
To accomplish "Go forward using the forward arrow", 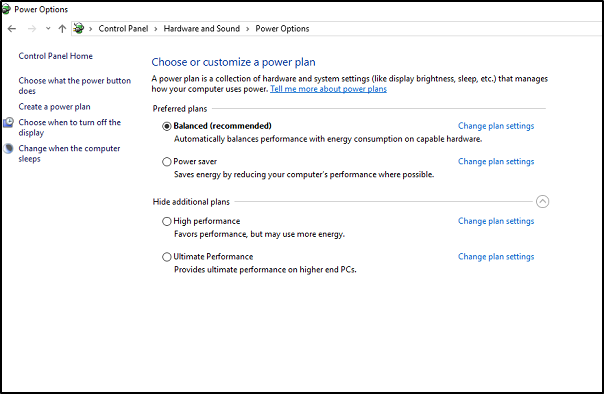I will pyautogui.click(x=32, y=29).
